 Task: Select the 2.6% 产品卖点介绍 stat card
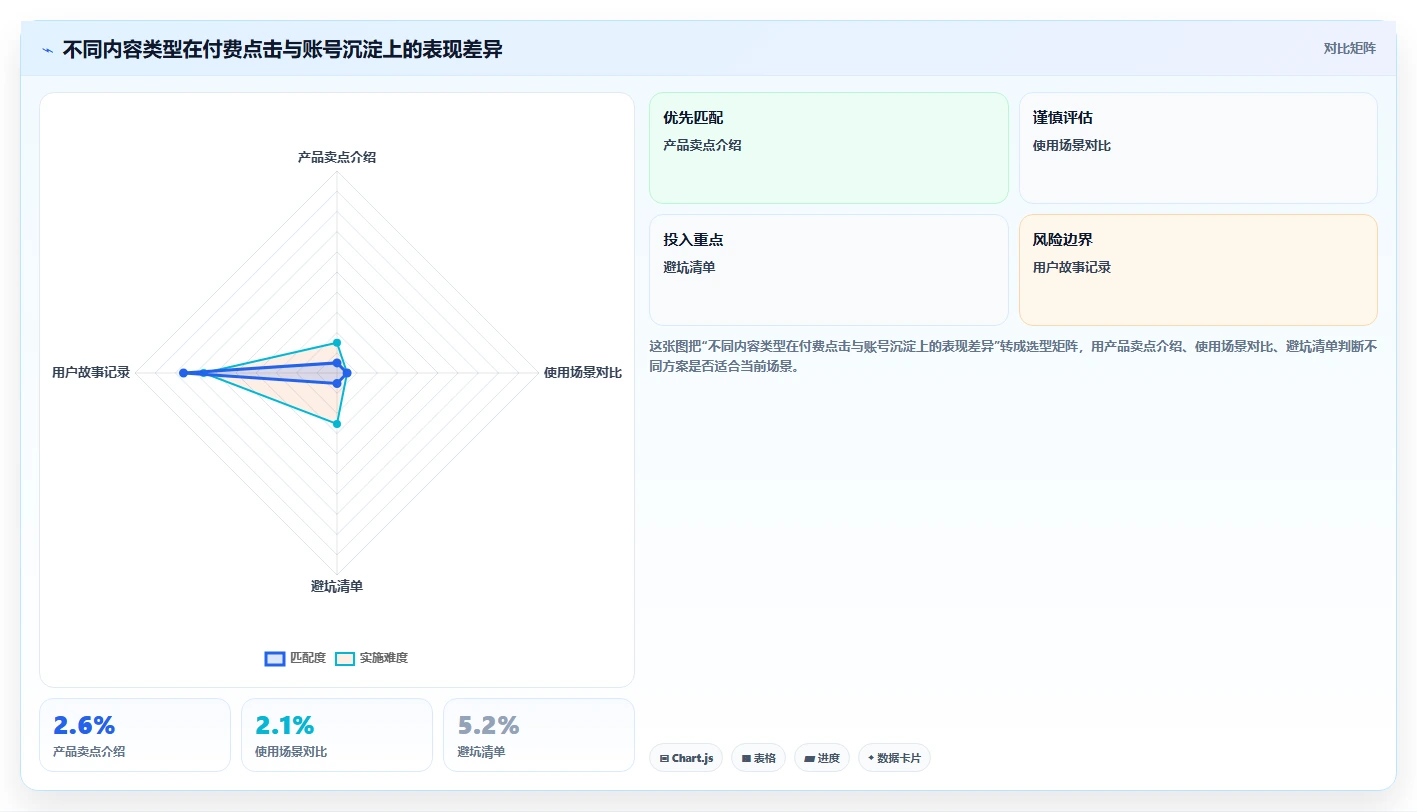(135, 735)
